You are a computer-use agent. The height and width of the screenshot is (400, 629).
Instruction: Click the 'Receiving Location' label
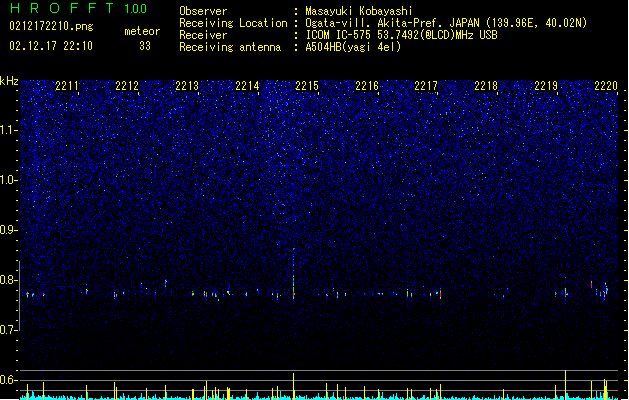click(x=233, y=23)
